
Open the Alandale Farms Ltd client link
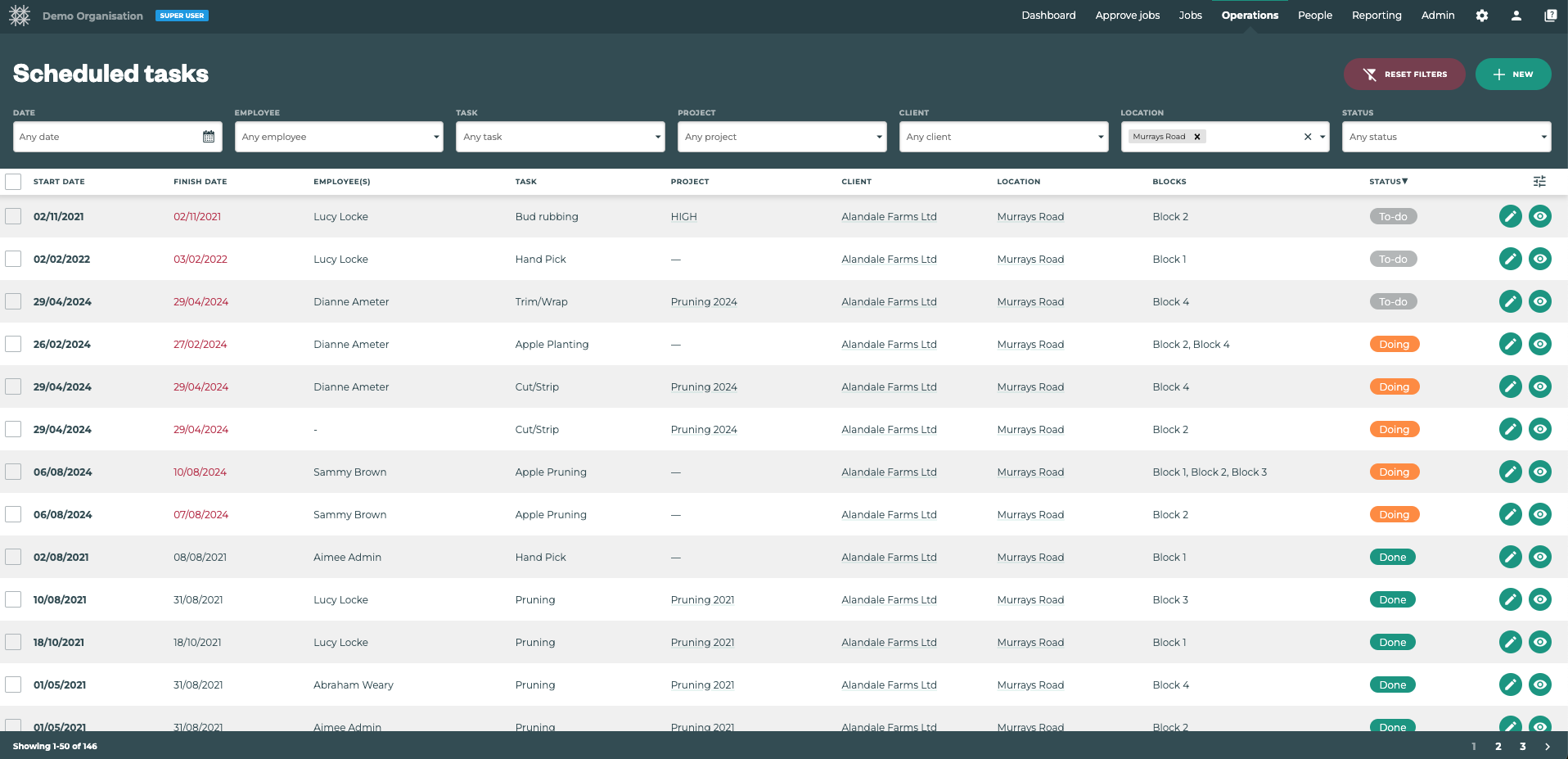[889, 216]
